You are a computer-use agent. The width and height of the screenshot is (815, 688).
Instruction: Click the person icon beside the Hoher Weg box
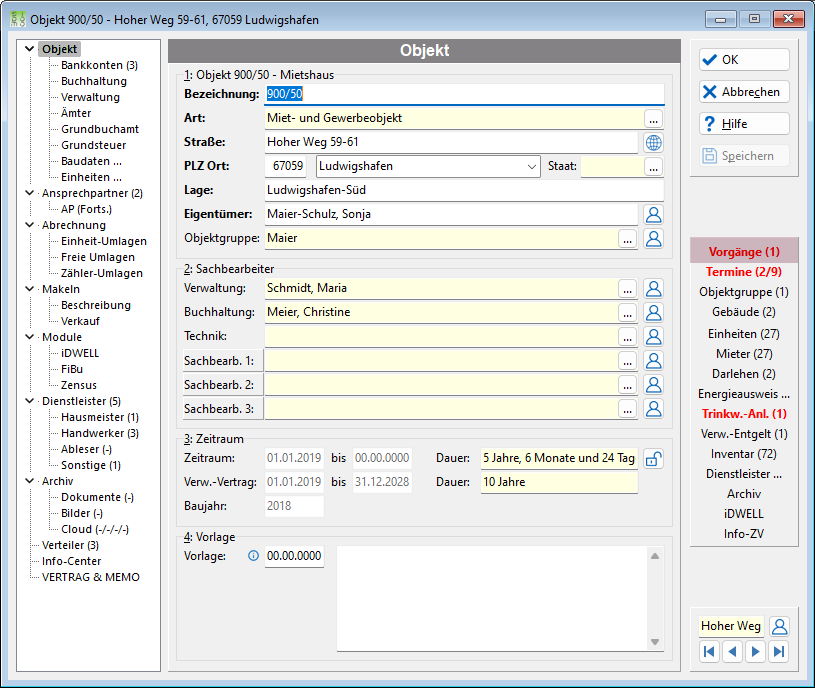coord(779,626)
